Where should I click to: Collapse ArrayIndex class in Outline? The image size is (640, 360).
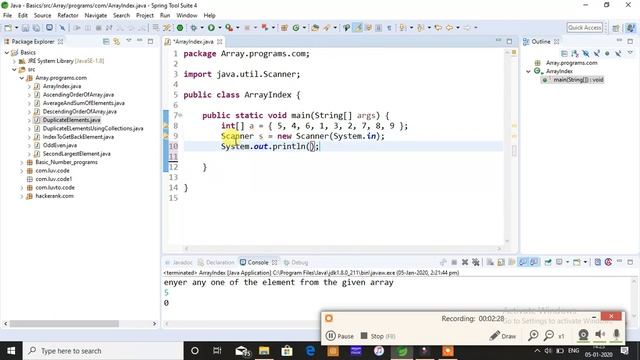coord(528,71)
